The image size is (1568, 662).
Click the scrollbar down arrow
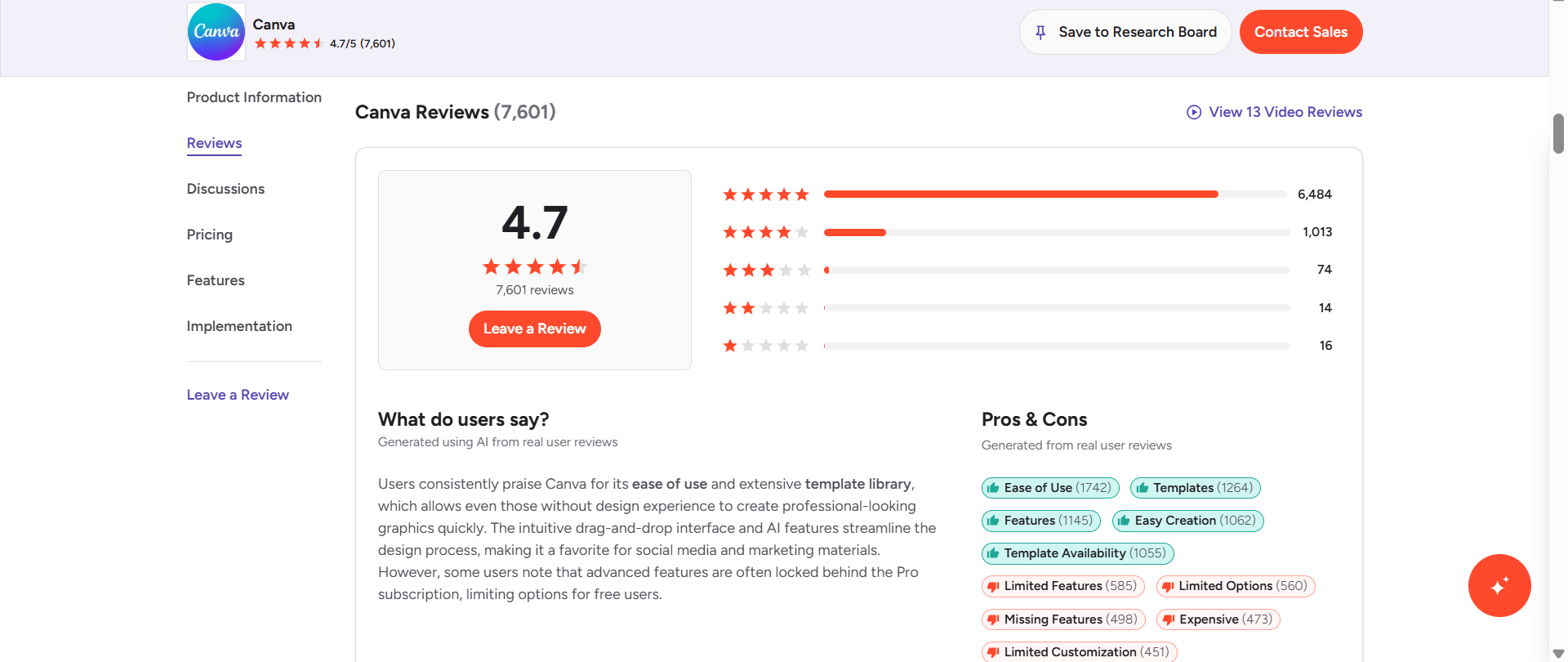coord(1558,654)
